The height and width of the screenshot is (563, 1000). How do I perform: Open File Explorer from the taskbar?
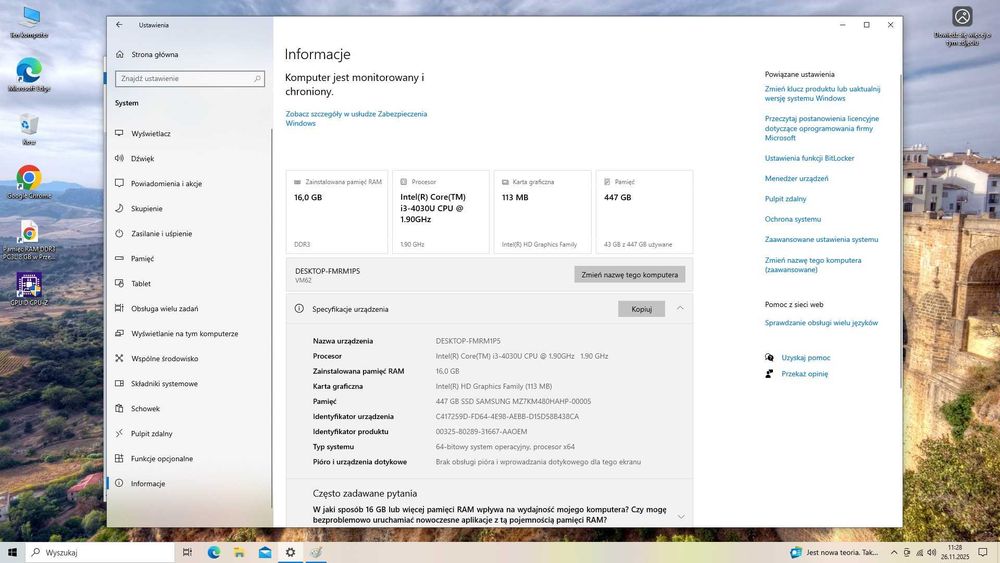239,552
